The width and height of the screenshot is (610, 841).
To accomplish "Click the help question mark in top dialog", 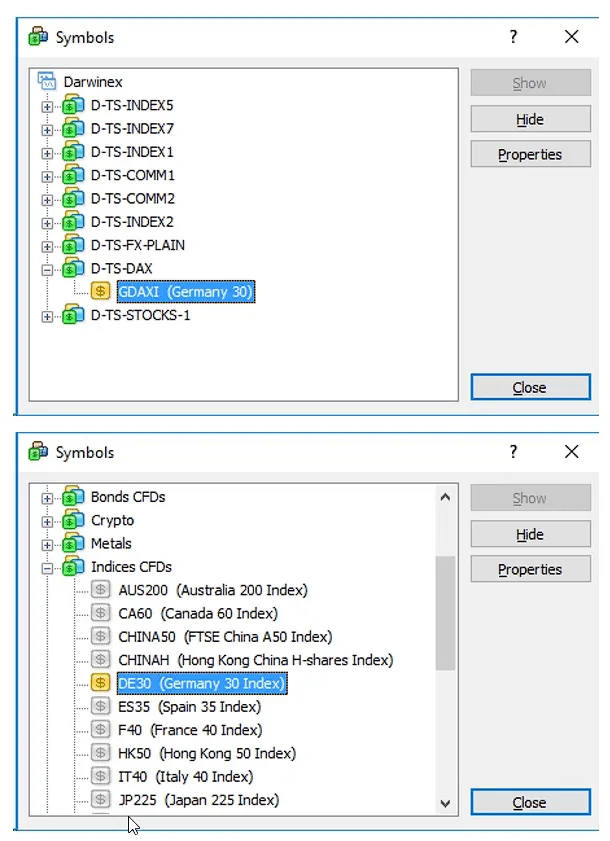I will coord(513,36).
